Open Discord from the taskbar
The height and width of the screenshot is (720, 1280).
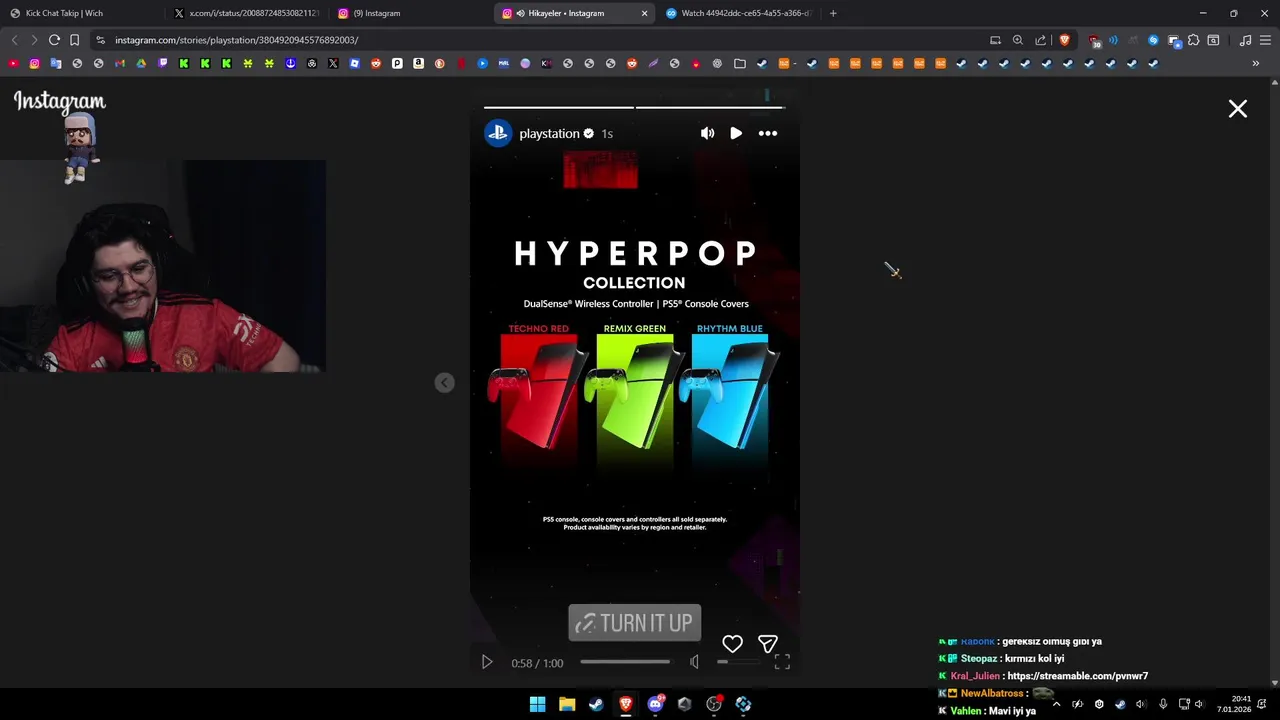(x=655, y=704)
